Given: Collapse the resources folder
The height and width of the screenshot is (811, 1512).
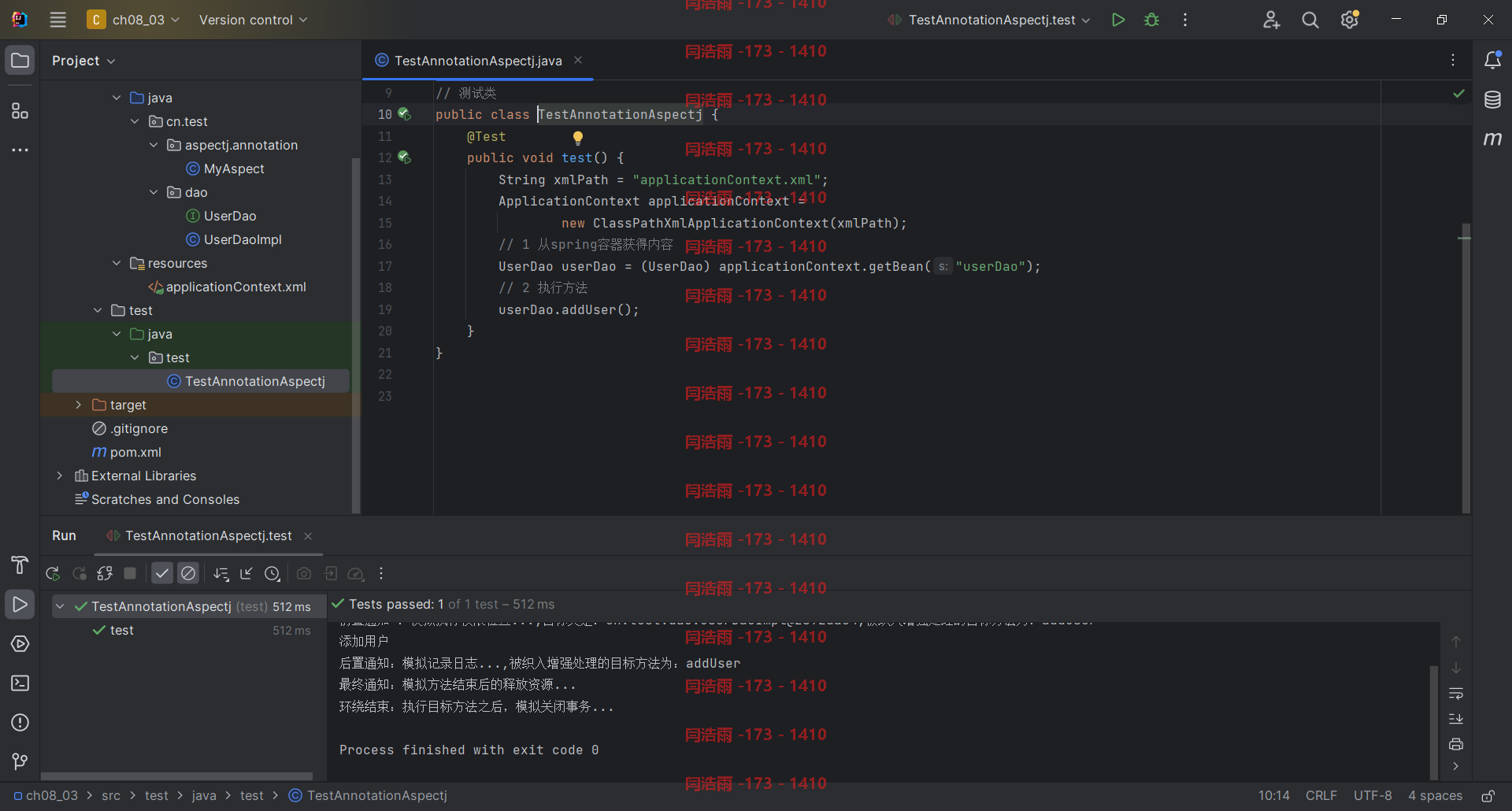Looking at the screenshot, I should click(x=117, y=263).
